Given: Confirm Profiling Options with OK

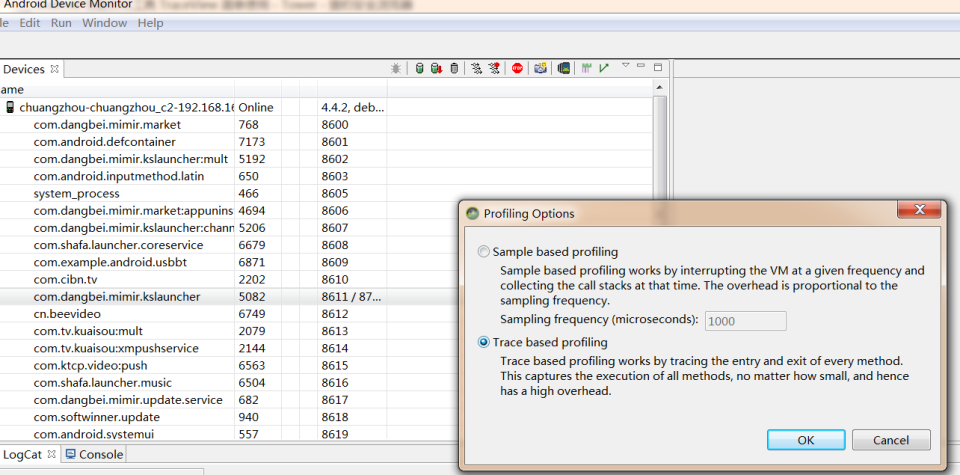Looking at the screenshot, I should pyautogui.click(x=806, y=440).
